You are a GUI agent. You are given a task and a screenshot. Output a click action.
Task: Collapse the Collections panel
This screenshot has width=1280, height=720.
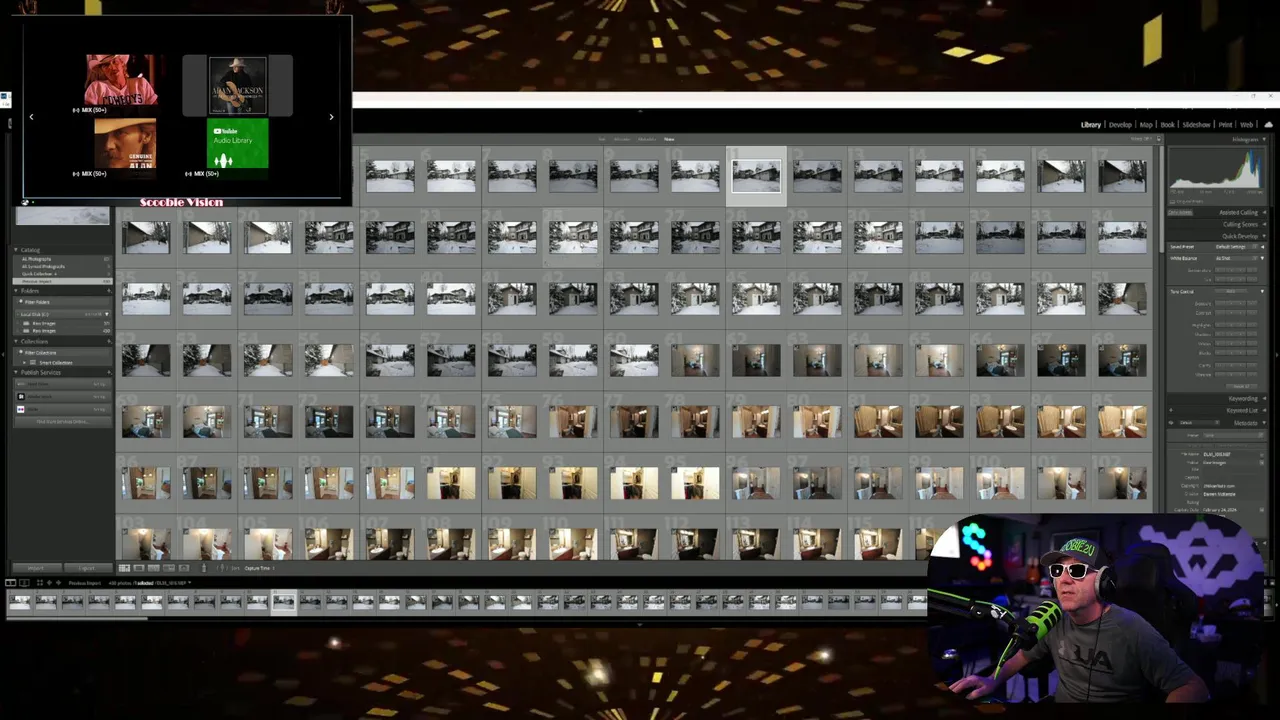16,342
